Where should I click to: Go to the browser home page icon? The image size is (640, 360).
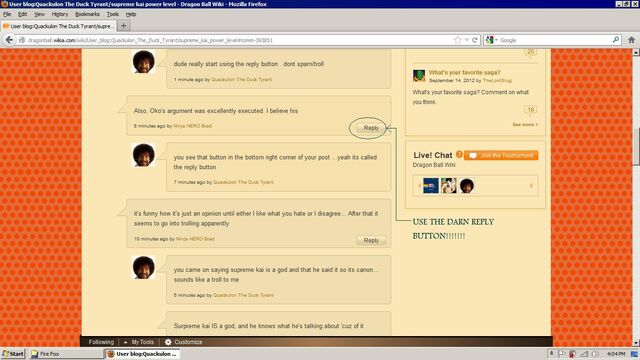point(631,40)
